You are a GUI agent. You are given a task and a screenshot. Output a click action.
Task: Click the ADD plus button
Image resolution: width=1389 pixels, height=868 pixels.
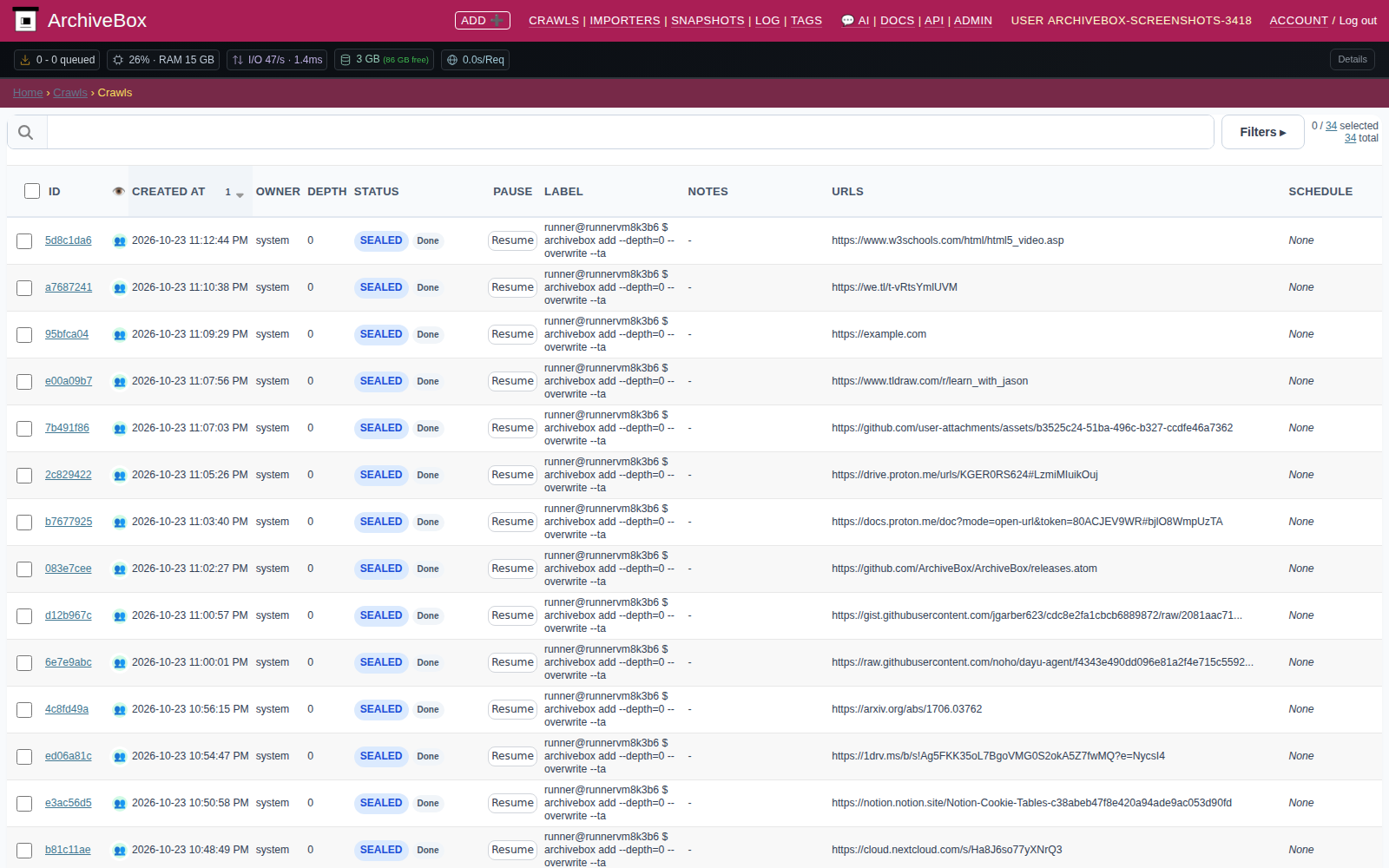click(483, 20)
